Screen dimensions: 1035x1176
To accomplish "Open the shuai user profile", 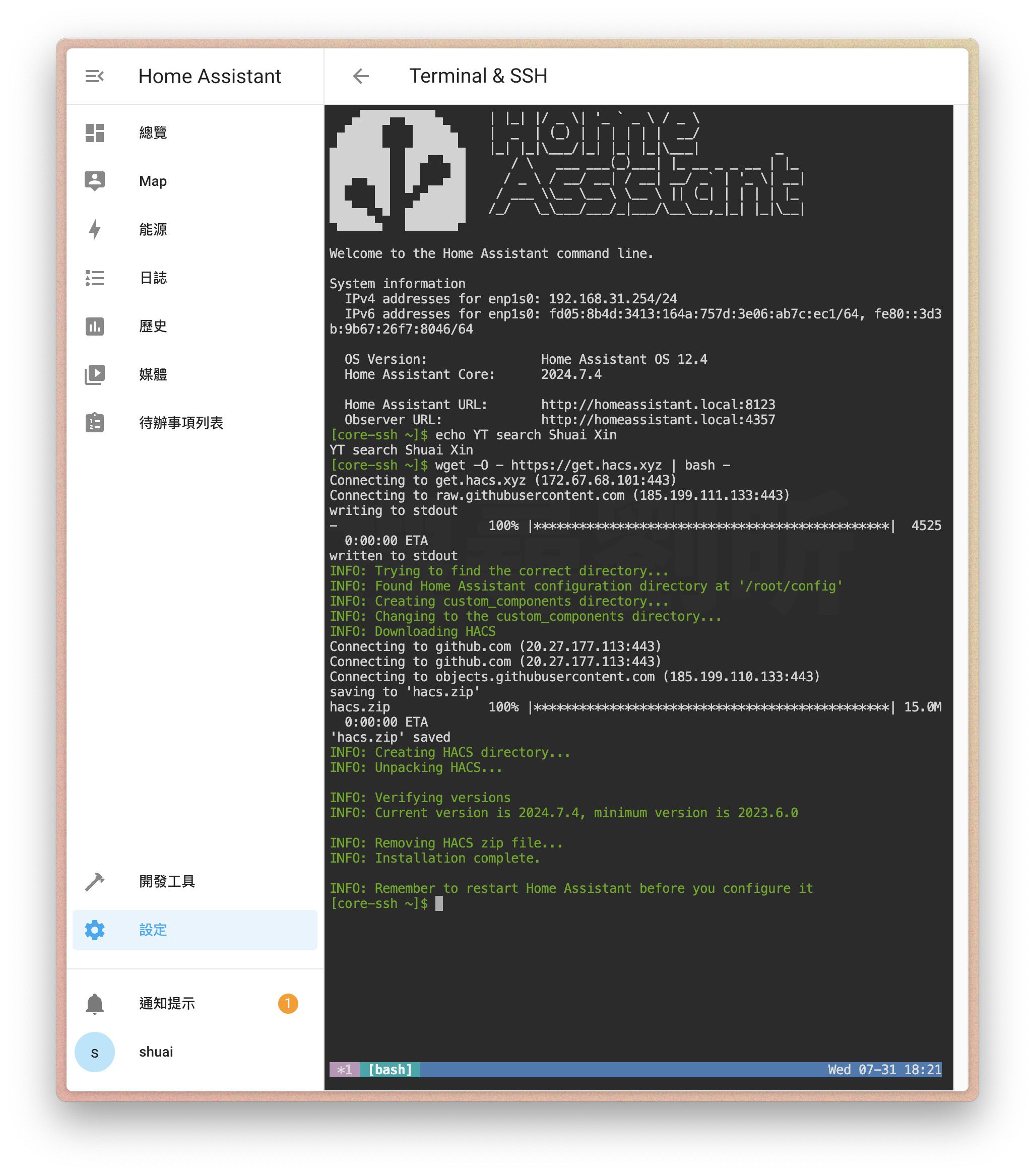I will pyautogui.click(x=195, y=1051).
